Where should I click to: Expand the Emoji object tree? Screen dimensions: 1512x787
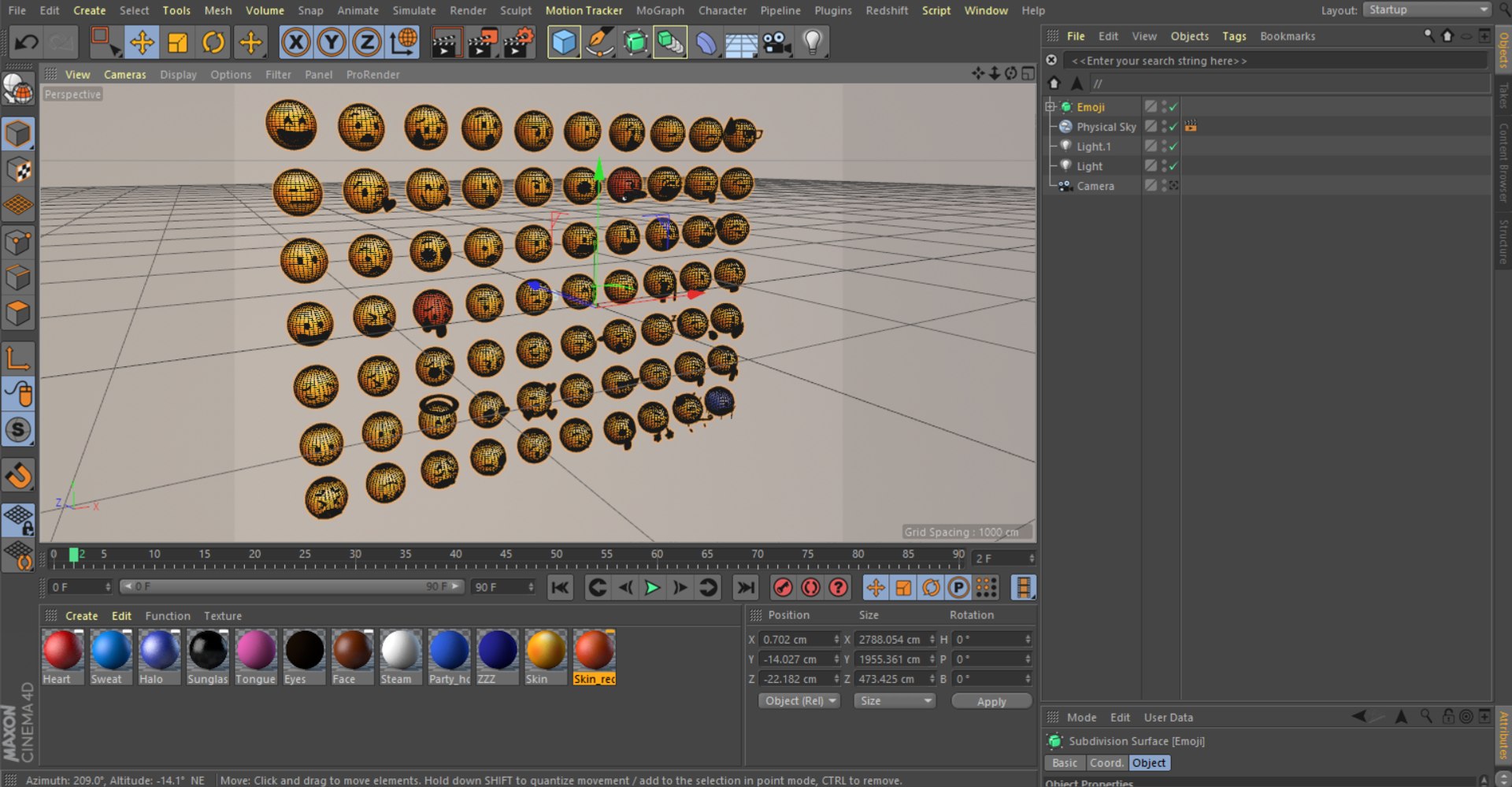tap(1050, 106)
